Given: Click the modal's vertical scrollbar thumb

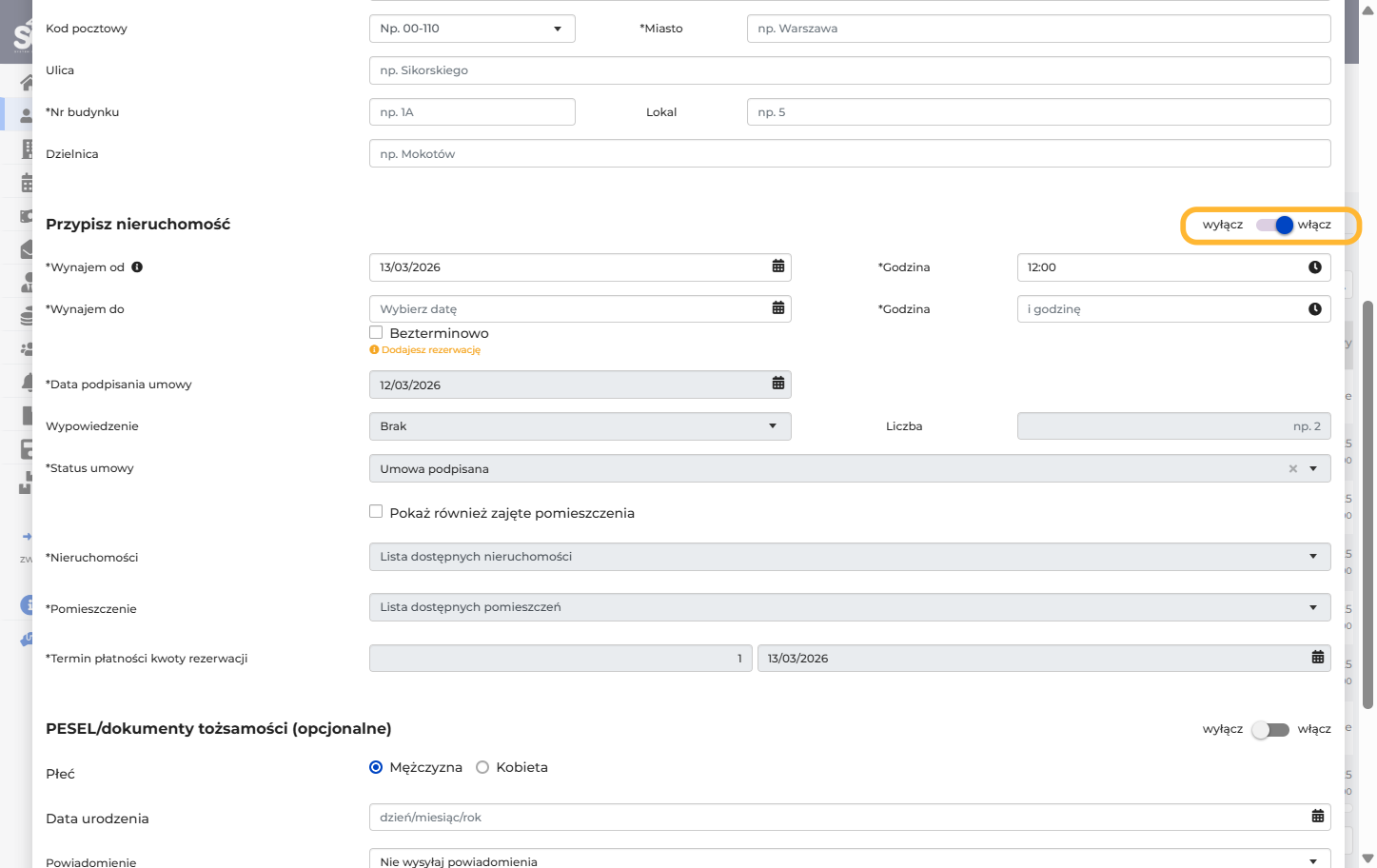Looking at the screenshot, I should [1368, 504].
